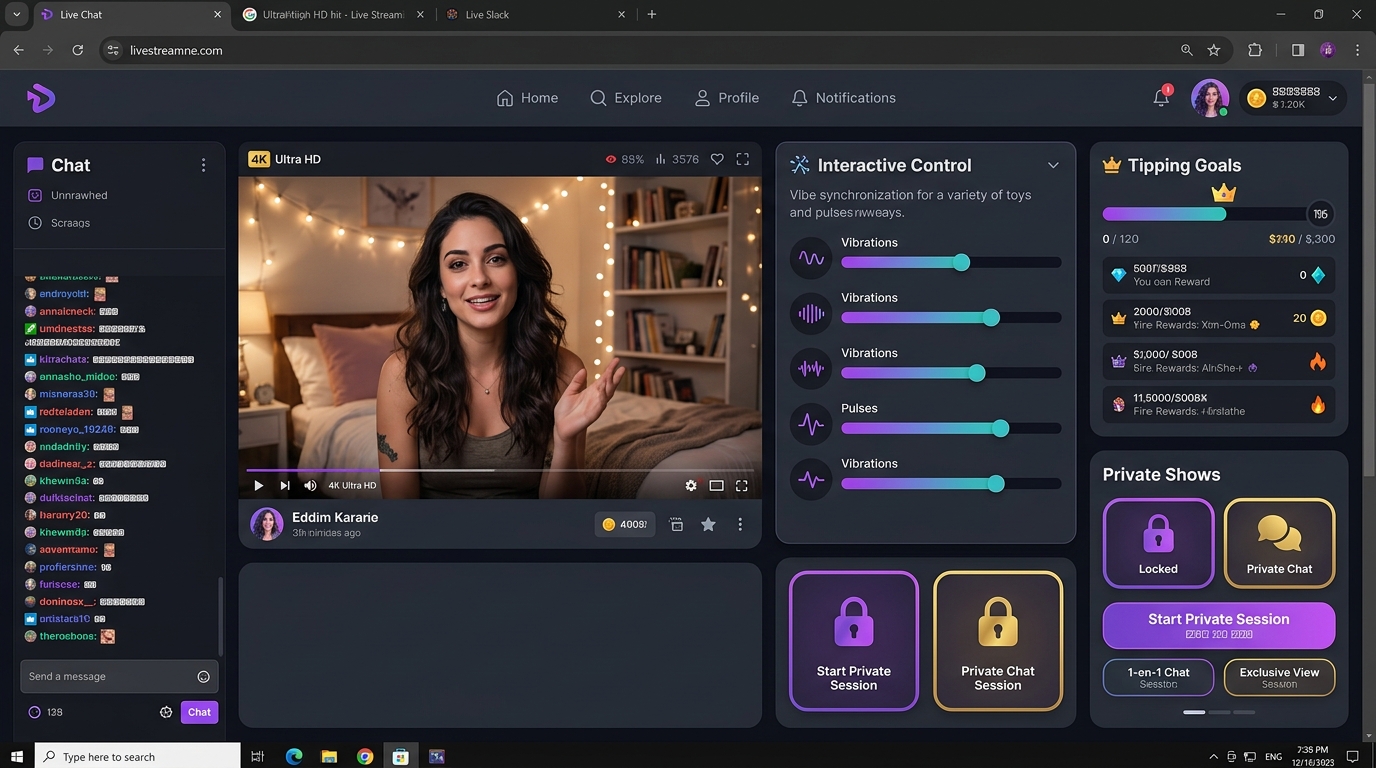Click gold coin icon in the 2000 reward row

[x=1318, y=318]
